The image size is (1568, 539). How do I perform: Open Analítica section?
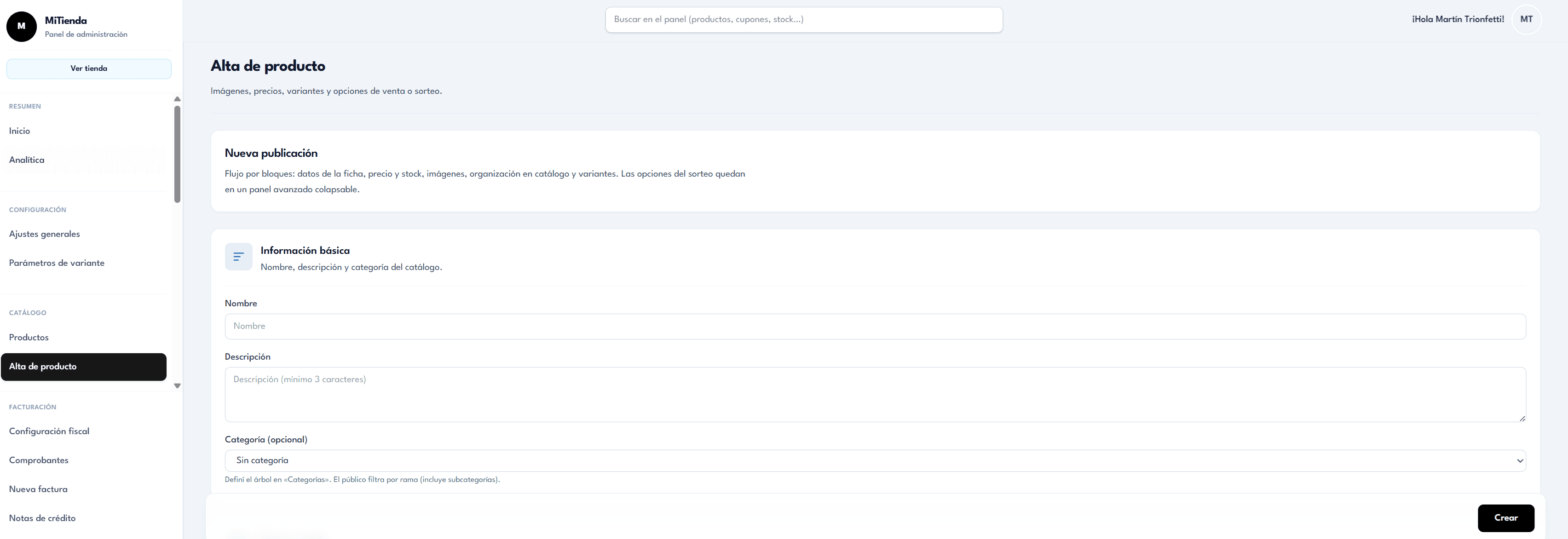tap(27, 160)
